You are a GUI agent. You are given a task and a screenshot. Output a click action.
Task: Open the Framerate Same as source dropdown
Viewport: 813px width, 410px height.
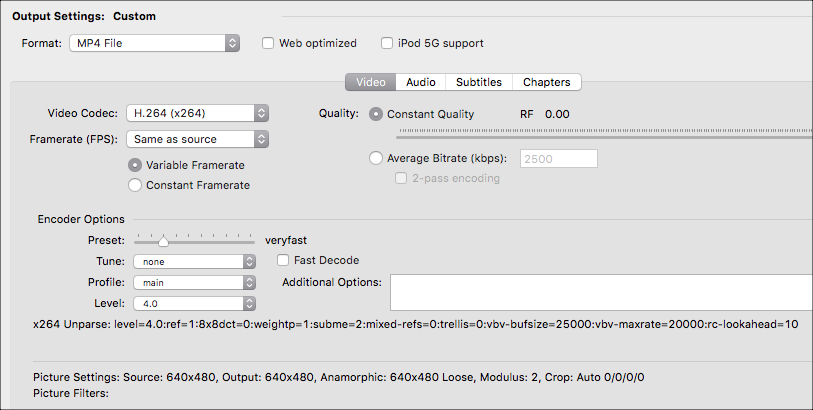coord(197,139)
